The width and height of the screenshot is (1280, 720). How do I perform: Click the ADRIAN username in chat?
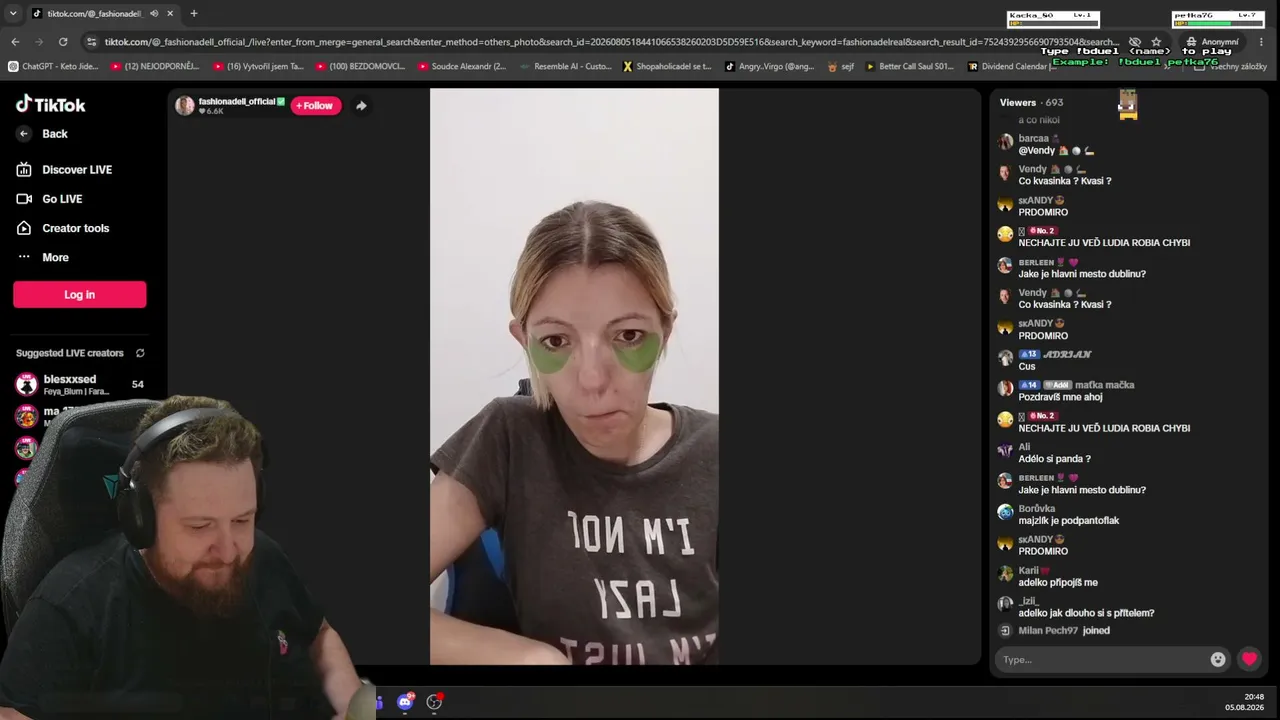1067,355
